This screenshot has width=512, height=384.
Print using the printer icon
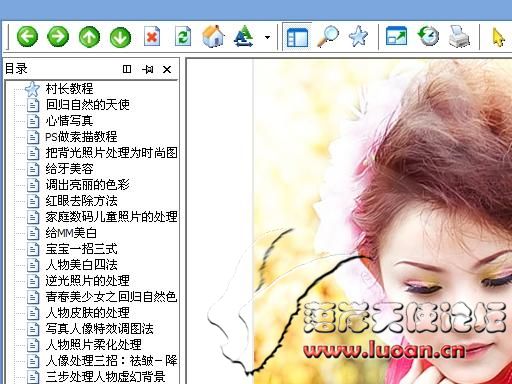point(459,36)
